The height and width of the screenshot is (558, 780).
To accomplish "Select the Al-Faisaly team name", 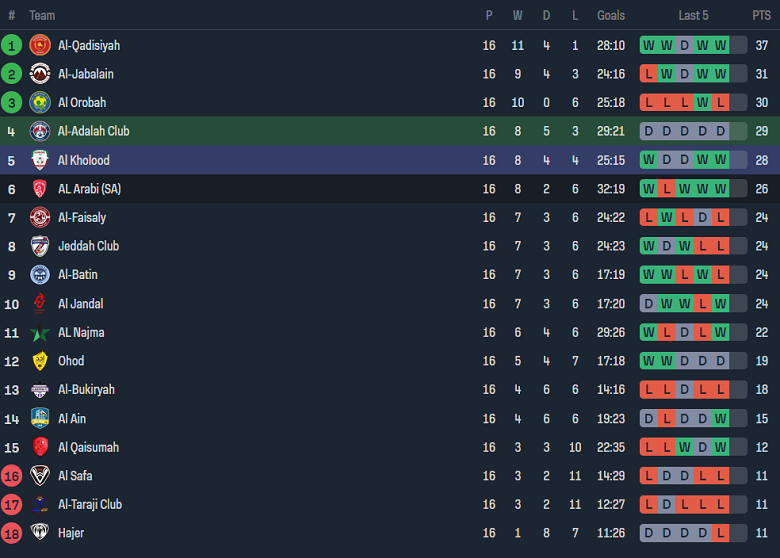I will coord(82,217).
